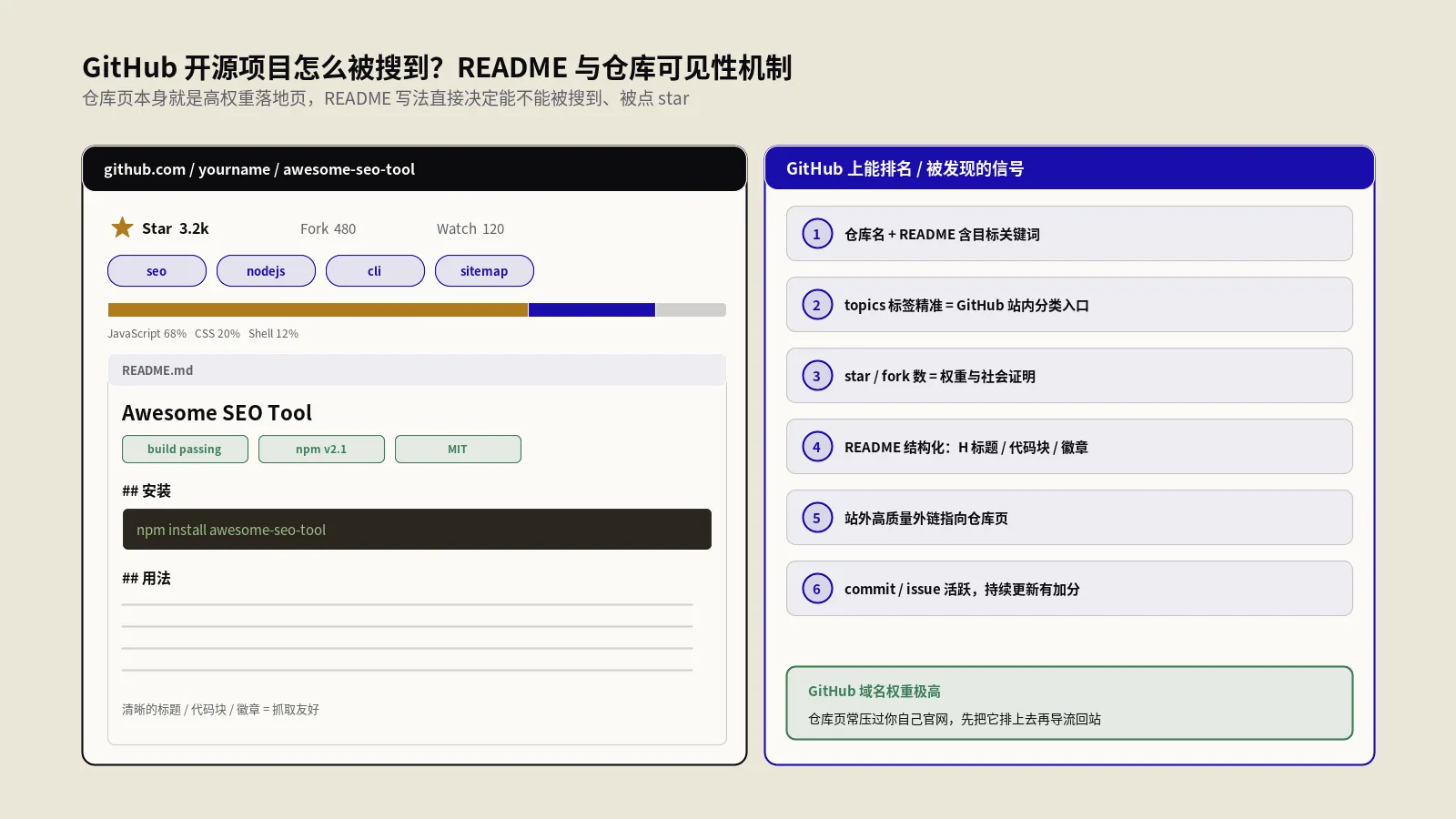This screenshot has height=819, width=1456.
Task: Select the sitemap topic tag
Action: tap(484, 271)
